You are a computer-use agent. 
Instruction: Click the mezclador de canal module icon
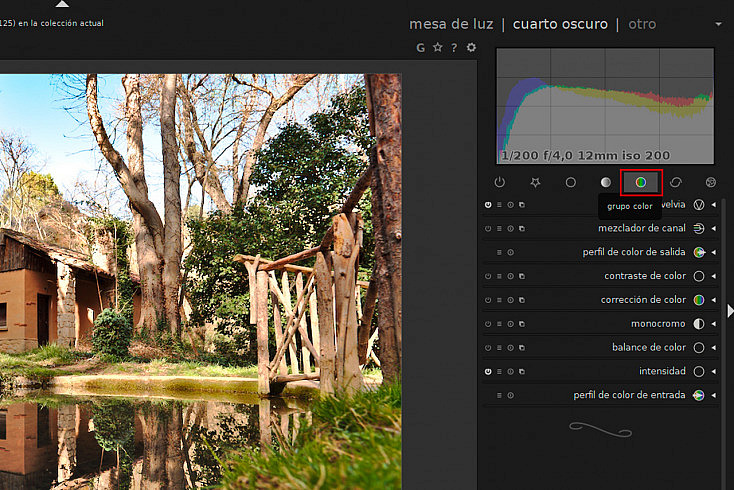click(699, 228)
